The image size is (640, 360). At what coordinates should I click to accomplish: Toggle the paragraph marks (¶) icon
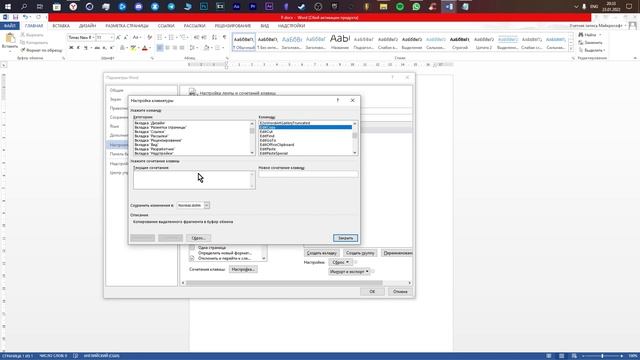point(224,38)
